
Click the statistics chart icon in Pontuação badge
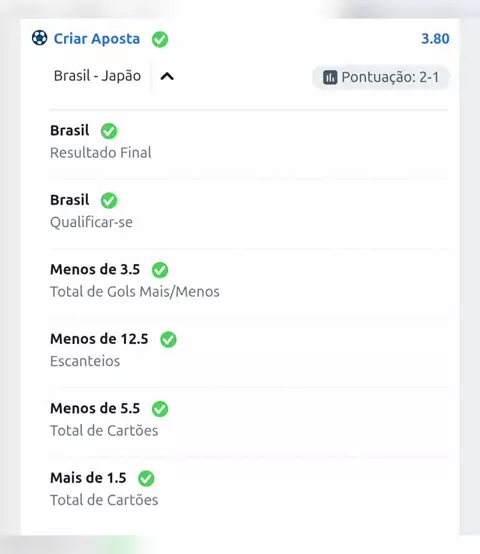pos(330,77)
